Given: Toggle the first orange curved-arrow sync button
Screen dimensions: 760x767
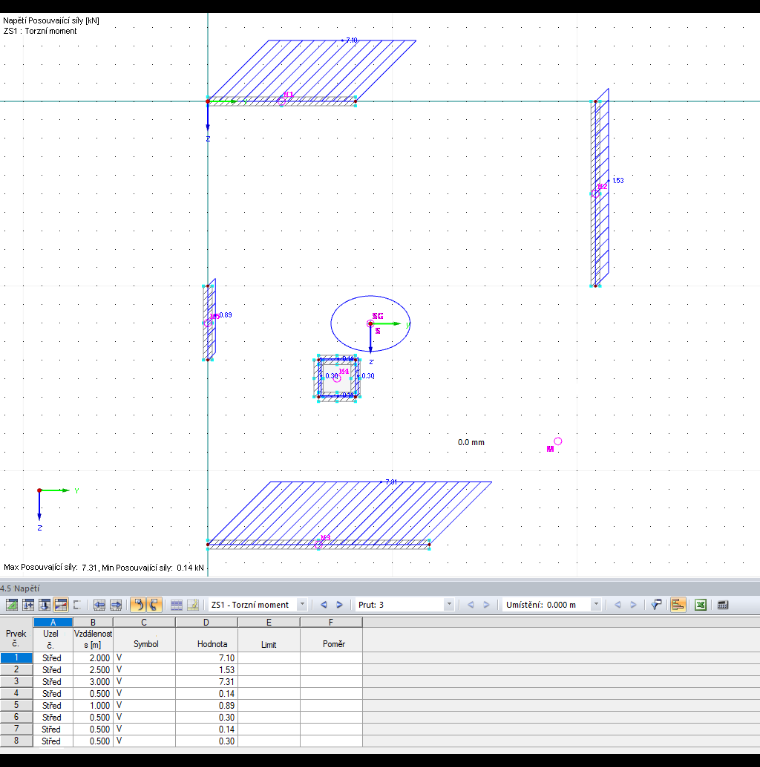Looking at the screenshot, I should (138, 605).
